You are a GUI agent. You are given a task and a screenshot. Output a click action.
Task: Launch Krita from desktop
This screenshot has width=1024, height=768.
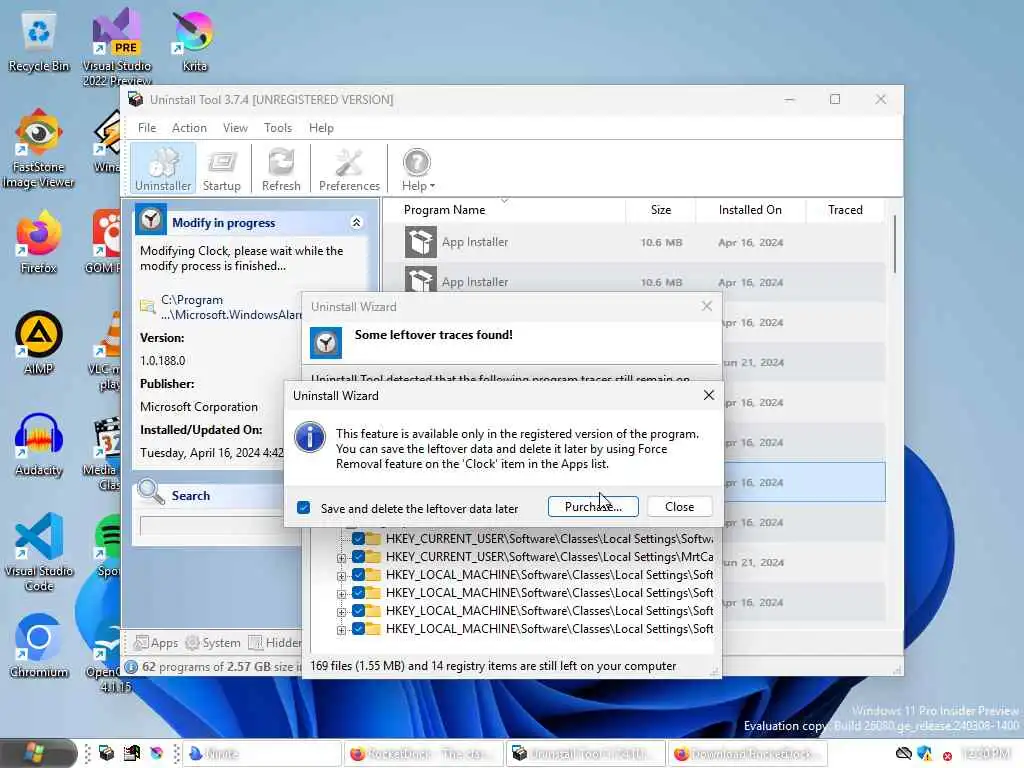[194, 40]
